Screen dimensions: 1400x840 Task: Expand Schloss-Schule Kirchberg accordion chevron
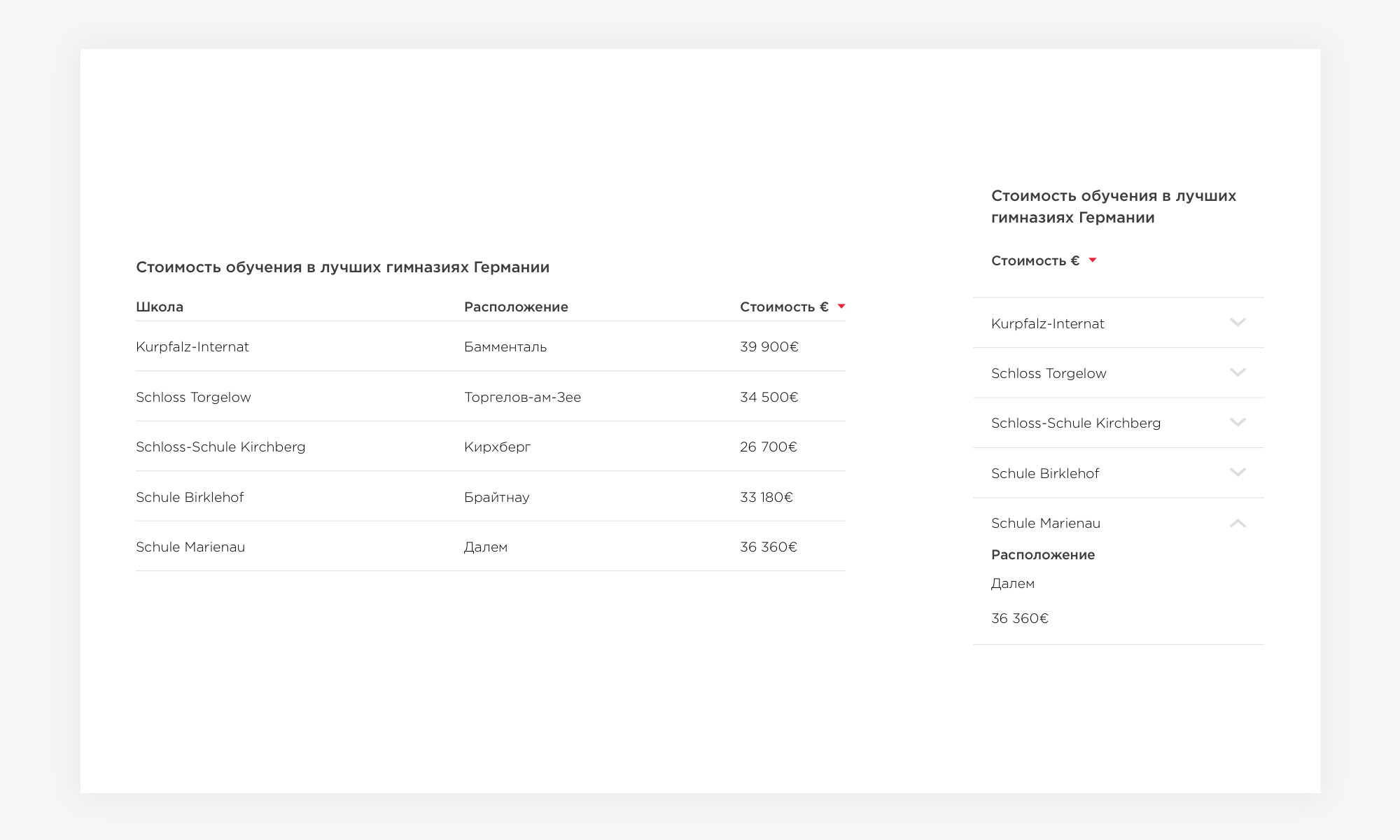(1238, 422)
